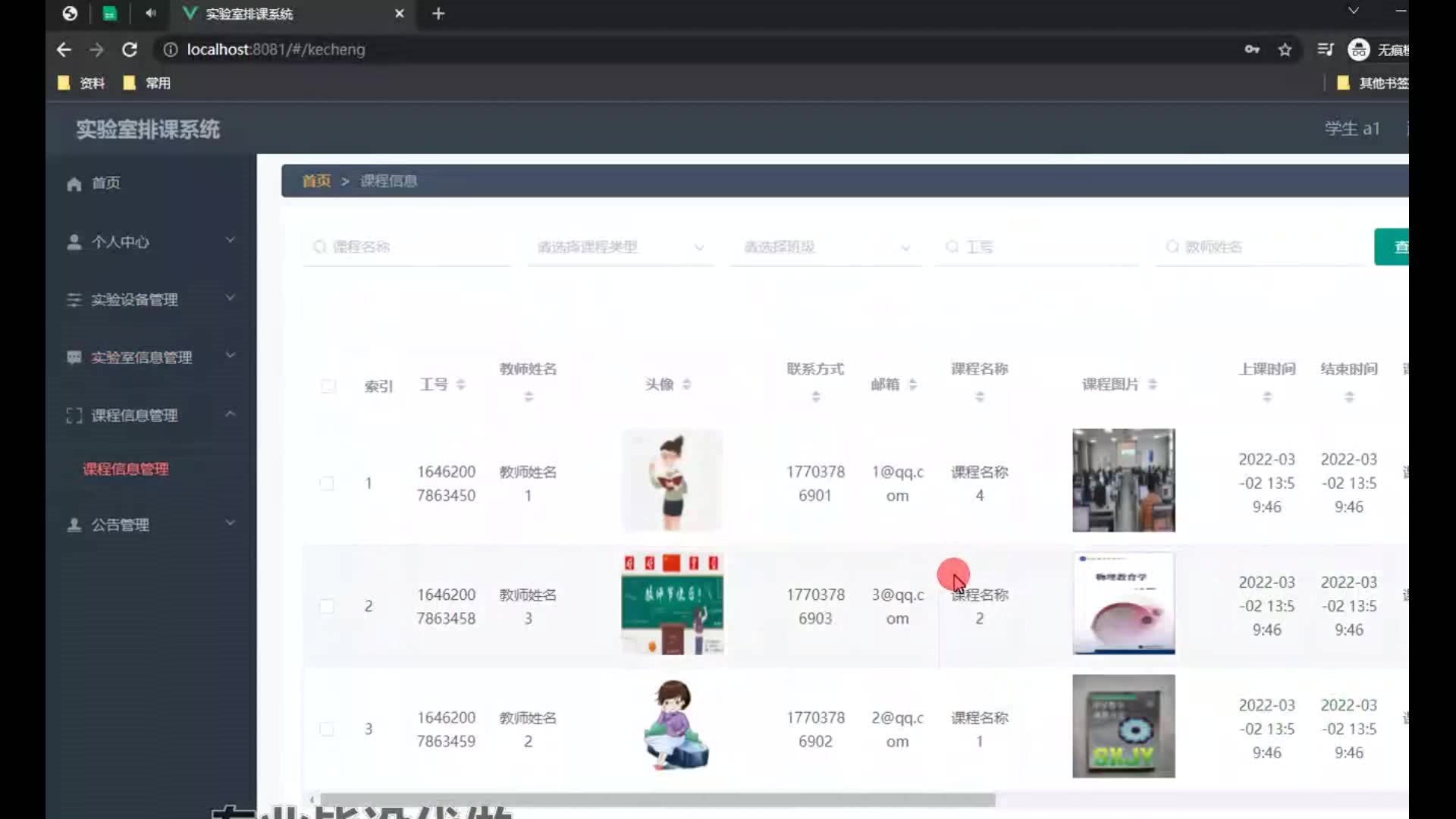Screen dimensions: 1456x819
Task: Open the 资料 bookmark folder
Action: pyautogui.click(x=82, y=83)
